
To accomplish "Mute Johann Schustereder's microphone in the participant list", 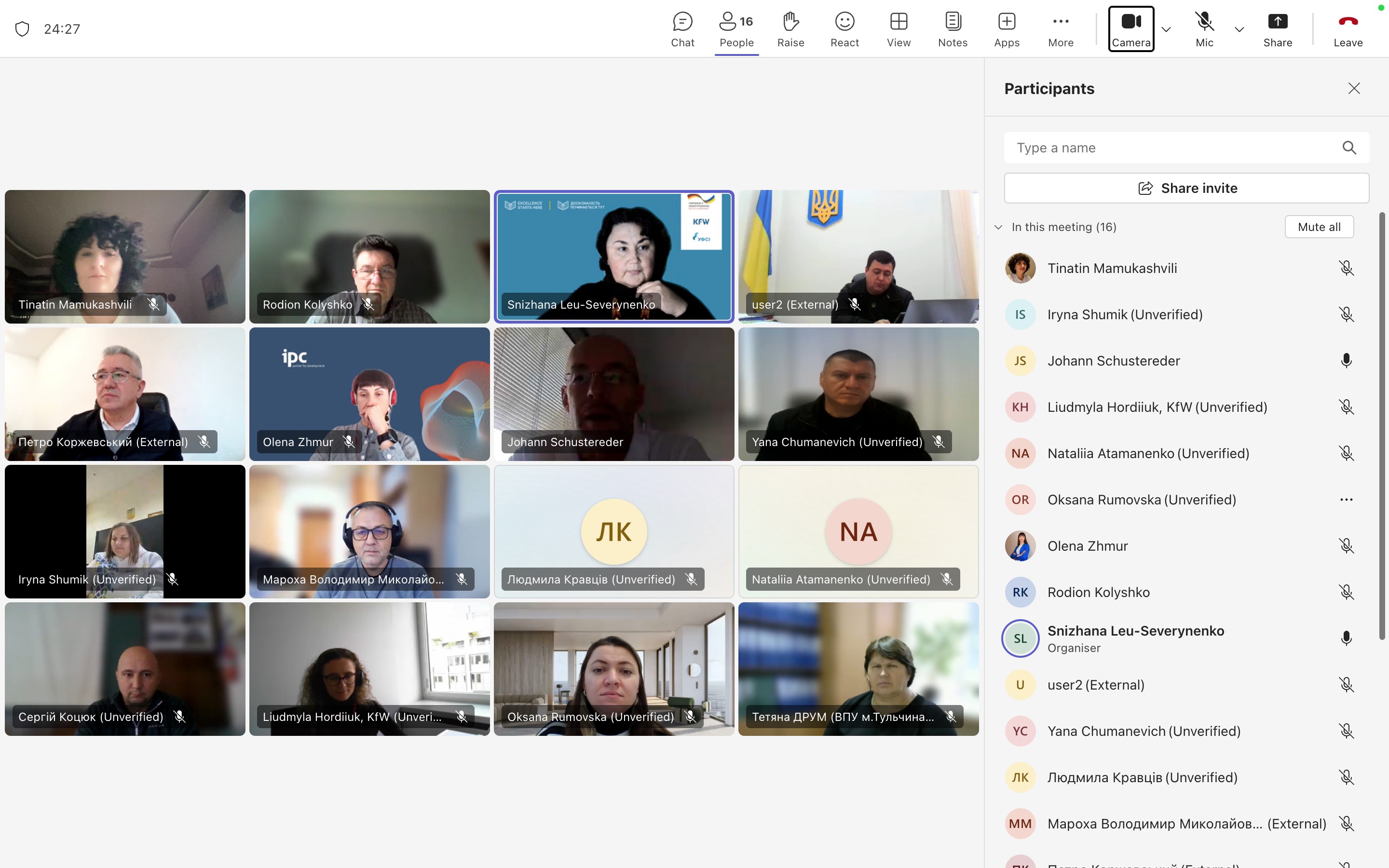I will click(x=1346, y=361).
